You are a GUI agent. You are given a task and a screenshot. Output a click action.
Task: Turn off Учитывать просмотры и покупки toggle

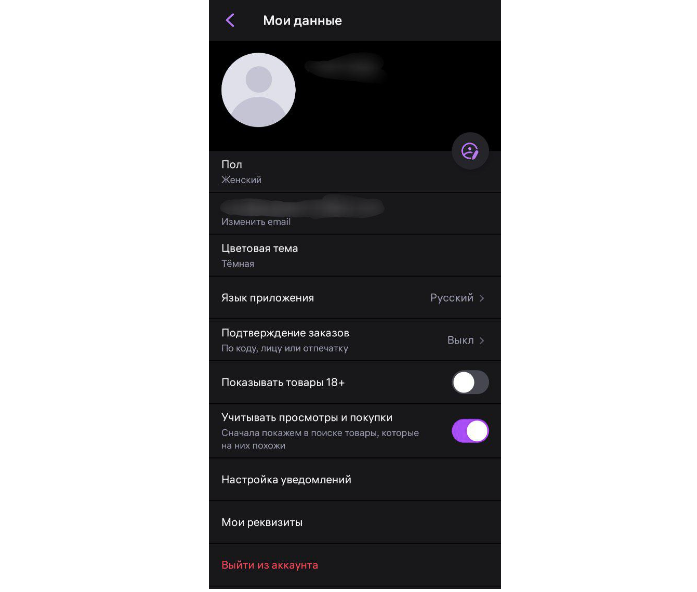(470, 431)
